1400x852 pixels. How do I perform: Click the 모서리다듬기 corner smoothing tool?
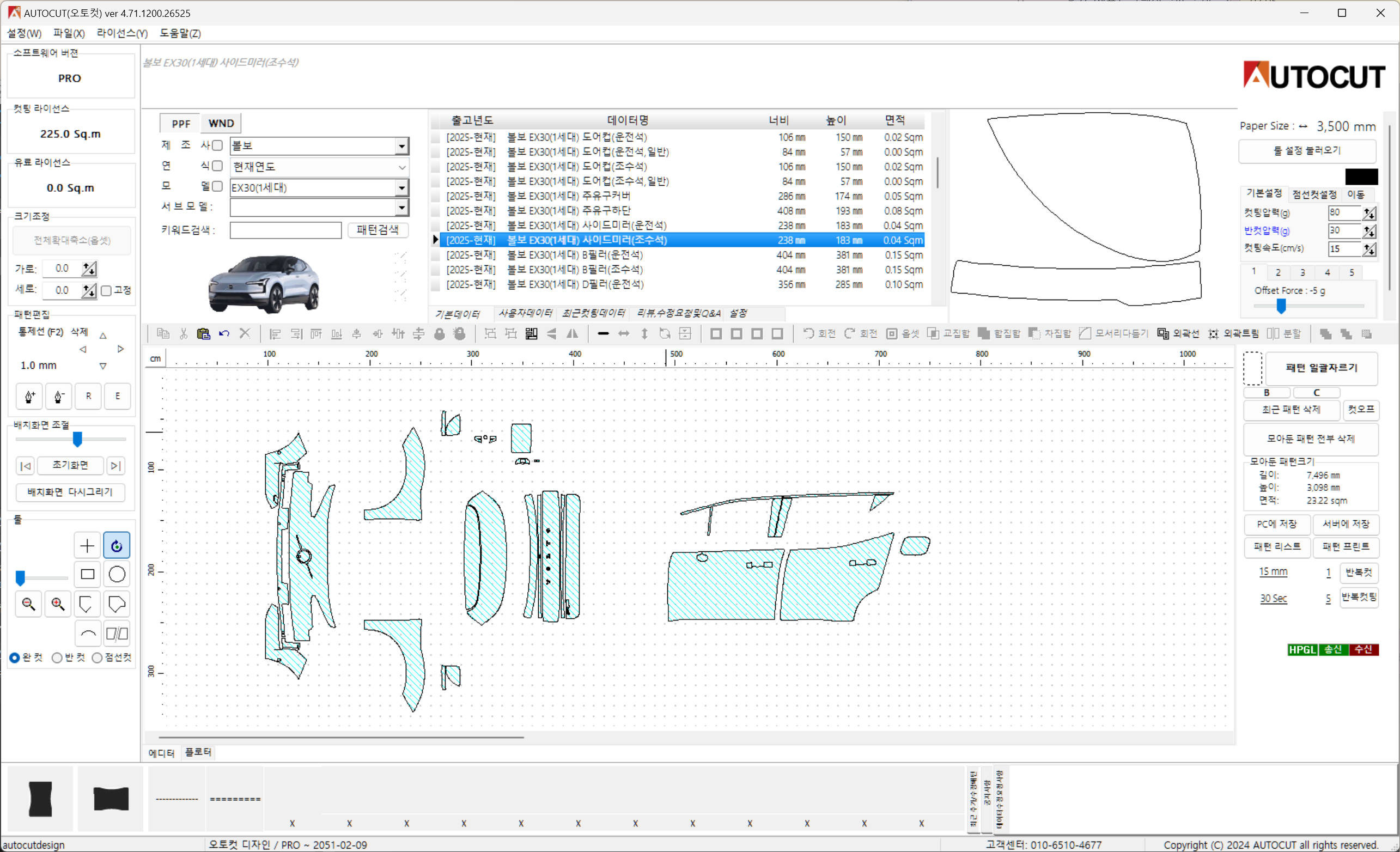[x=1113, y=333]
